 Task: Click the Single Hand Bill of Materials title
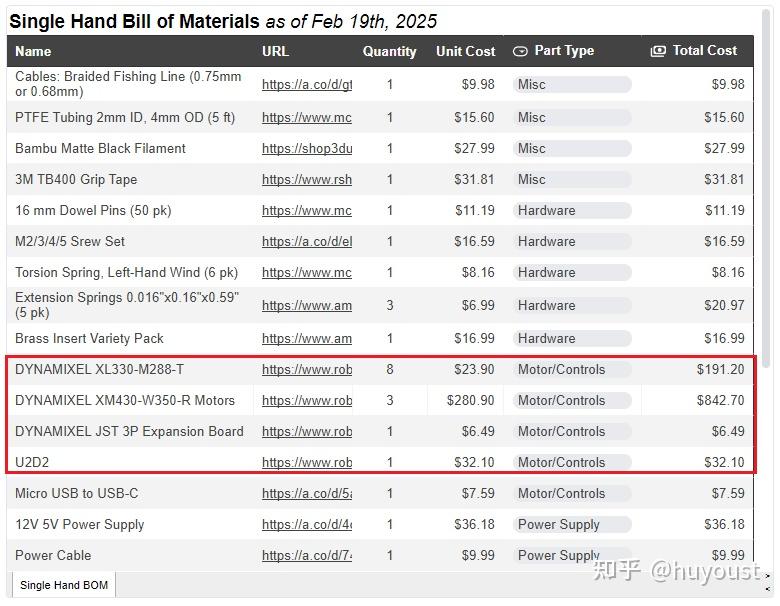tap(135, 21)
